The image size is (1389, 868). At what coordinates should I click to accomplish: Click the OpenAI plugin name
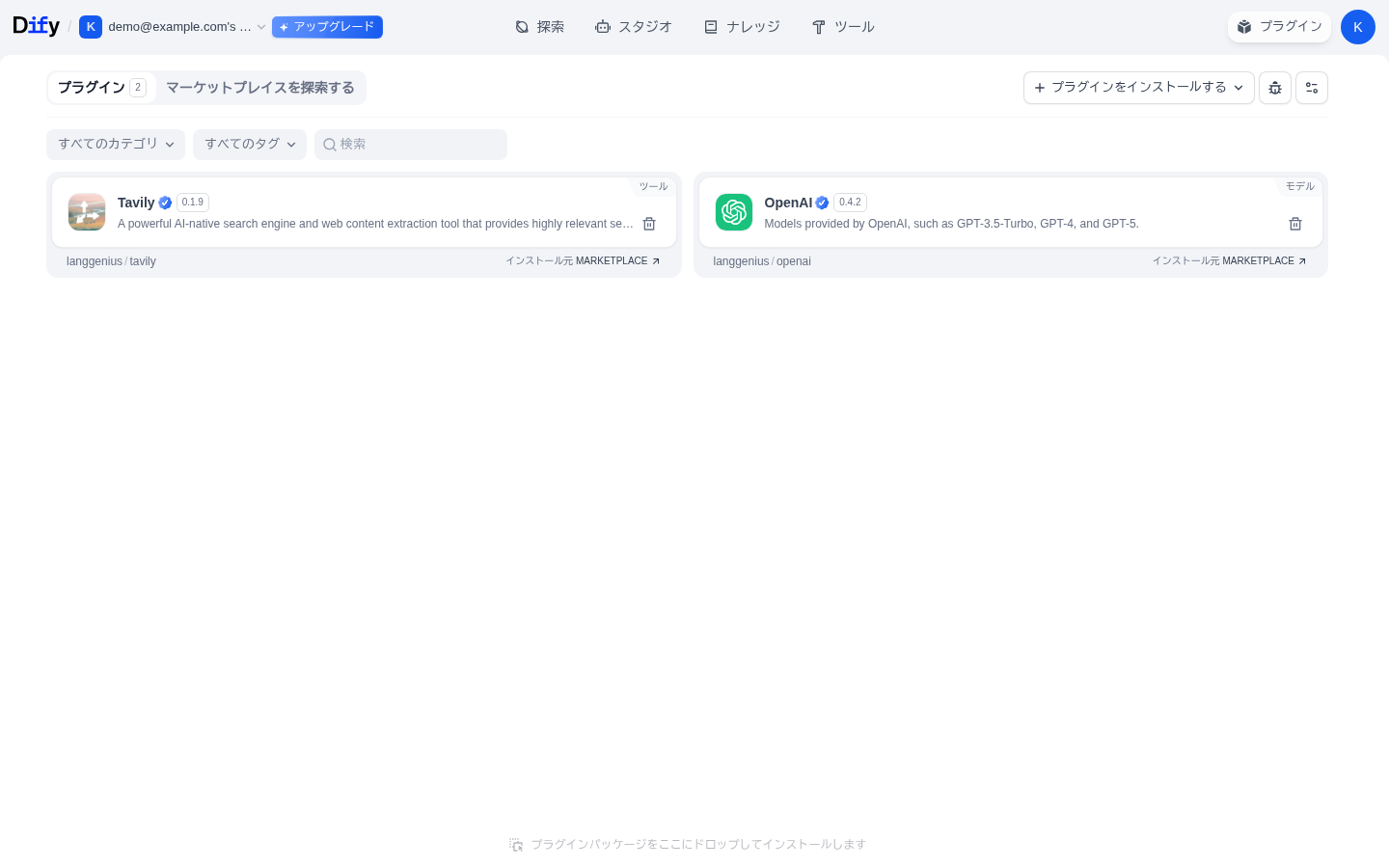788,203
